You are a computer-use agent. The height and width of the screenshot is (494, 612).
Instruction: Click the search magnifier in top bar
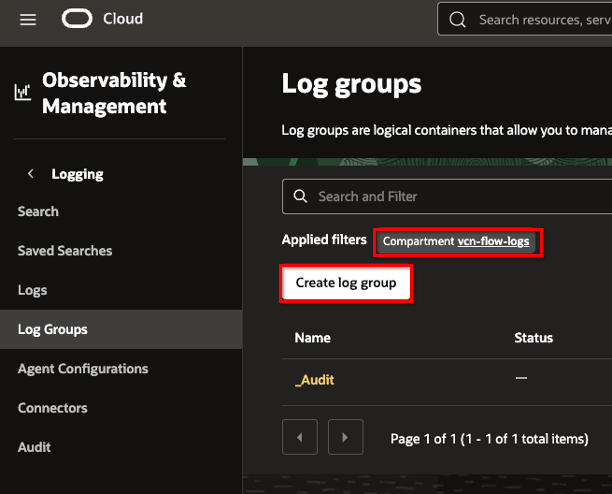457,19
